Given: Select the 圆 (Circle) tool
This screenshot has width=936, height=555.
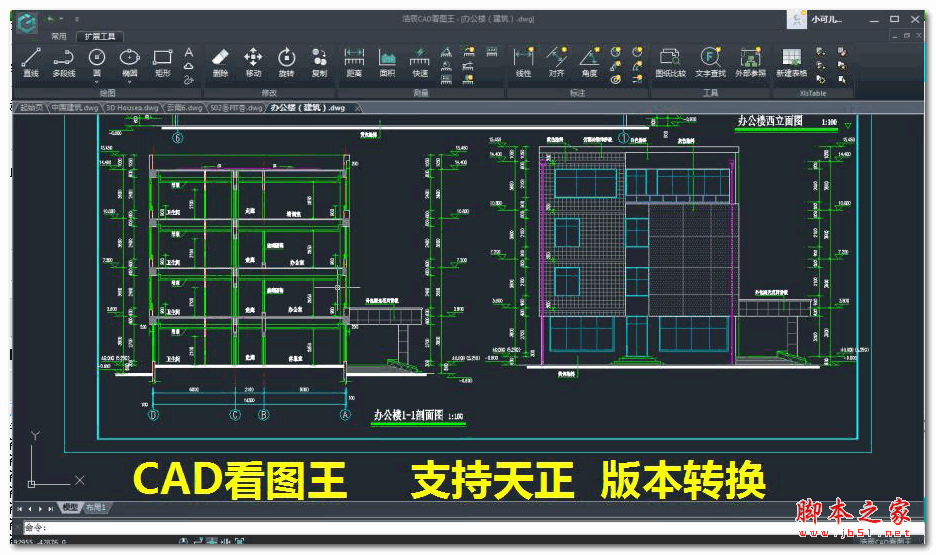Looking at the screenshot, I should (x=97, y=62).
